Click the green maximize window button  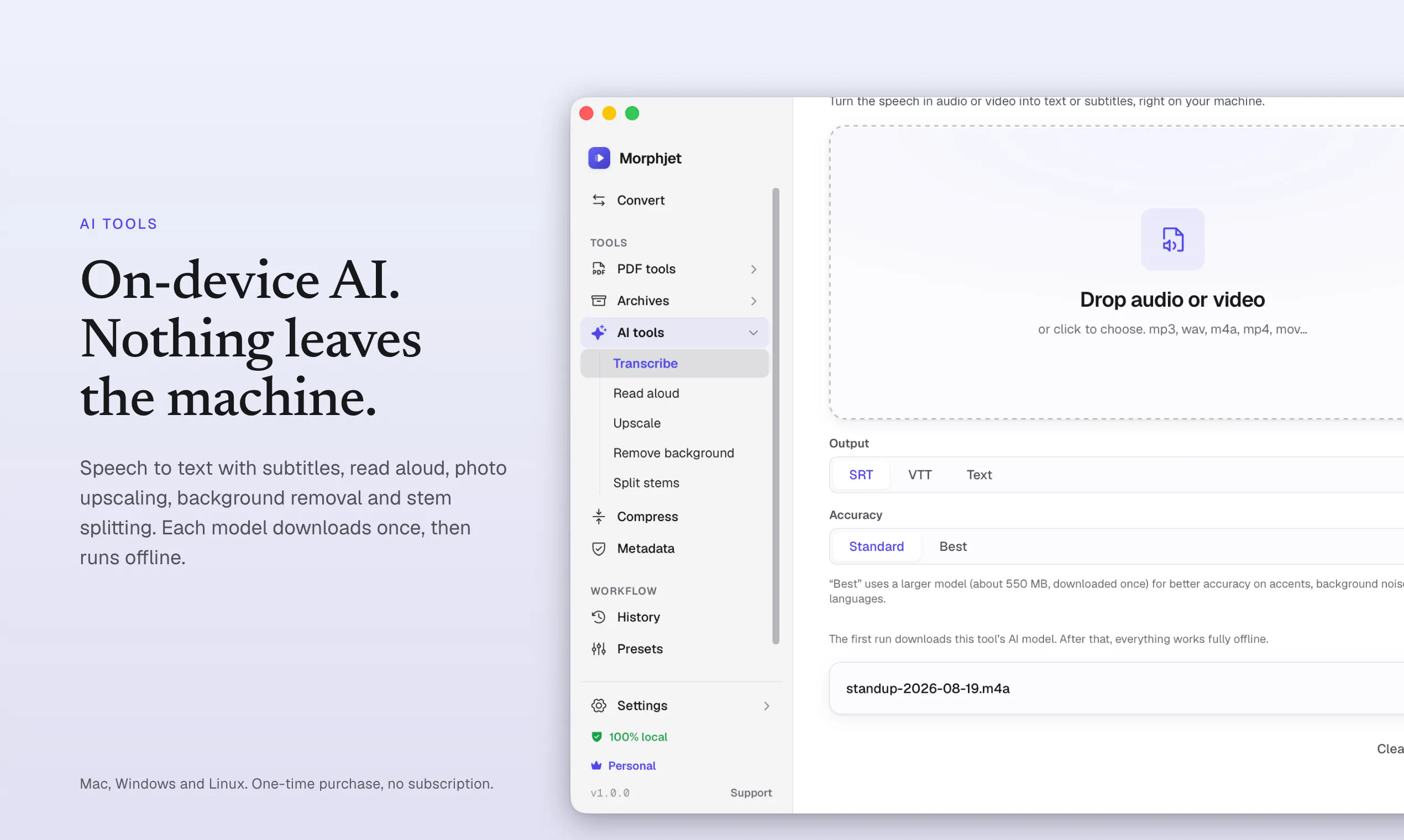pyautogui.click(x=632, y=113)
